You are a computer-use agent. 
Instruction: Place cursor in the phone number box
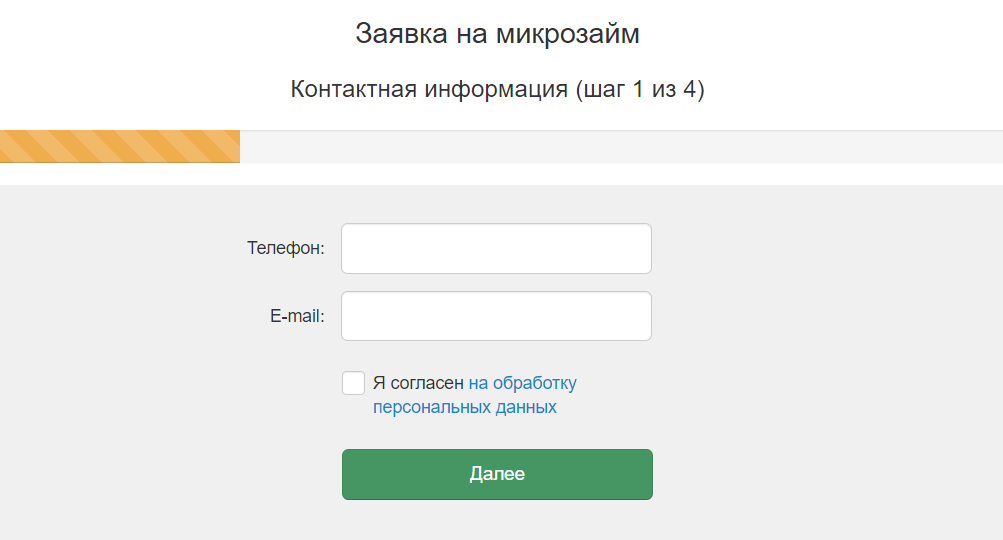pyautogui.click(x=496, y=248)
